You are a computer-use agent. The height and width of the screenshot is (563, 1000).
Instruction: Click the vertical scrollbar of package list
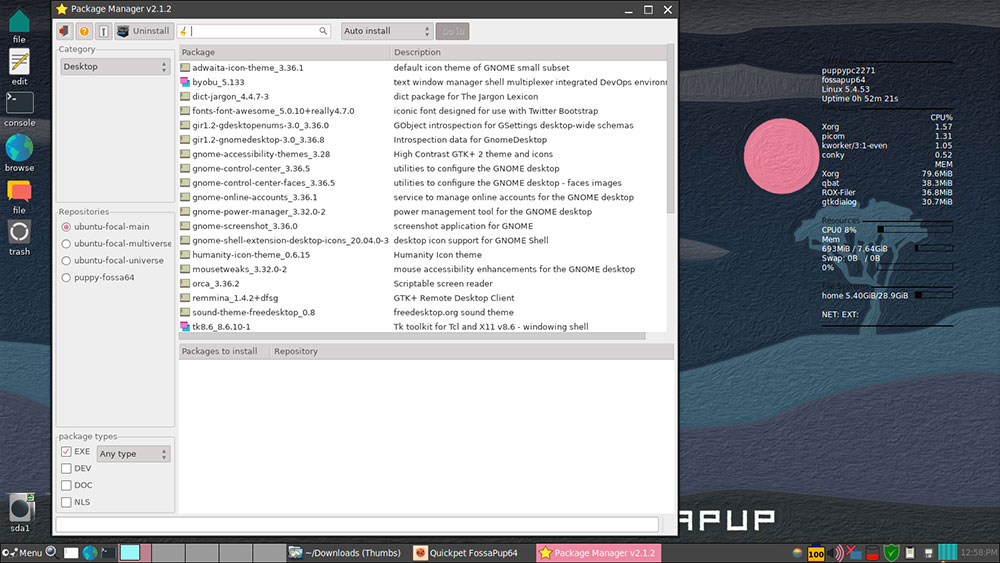coord(670,128)
